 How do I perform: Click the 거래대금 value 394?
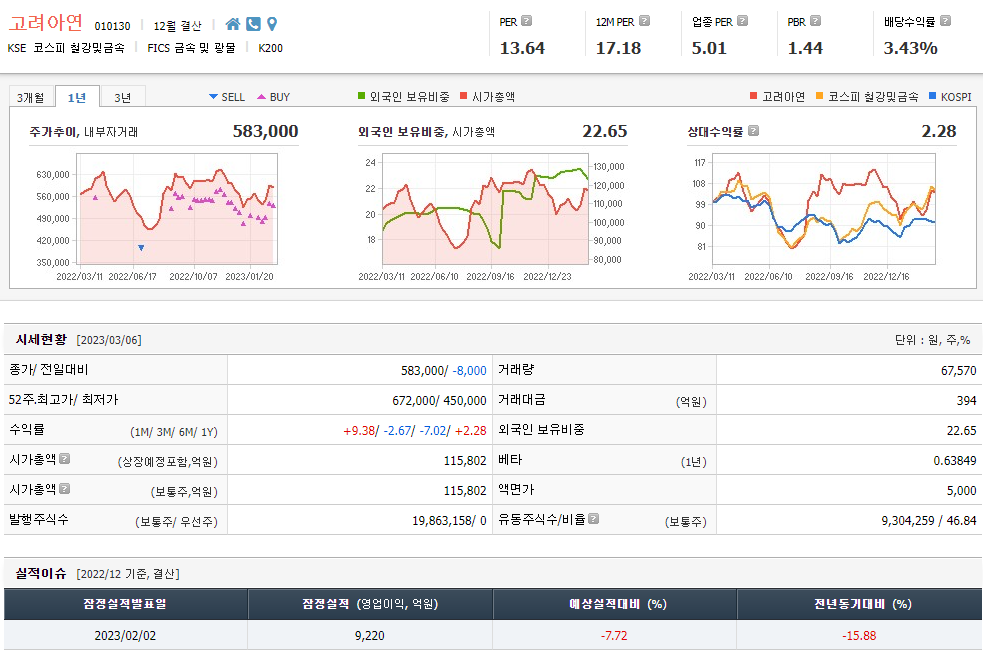click(x=966, y=401)
